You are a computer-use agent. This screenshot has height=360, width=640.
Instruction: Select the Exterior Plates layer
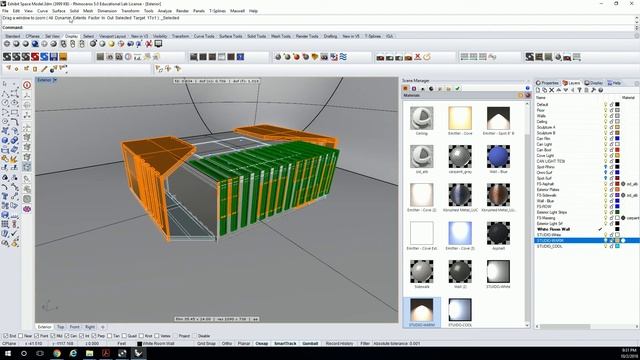(x=548, y=189)
